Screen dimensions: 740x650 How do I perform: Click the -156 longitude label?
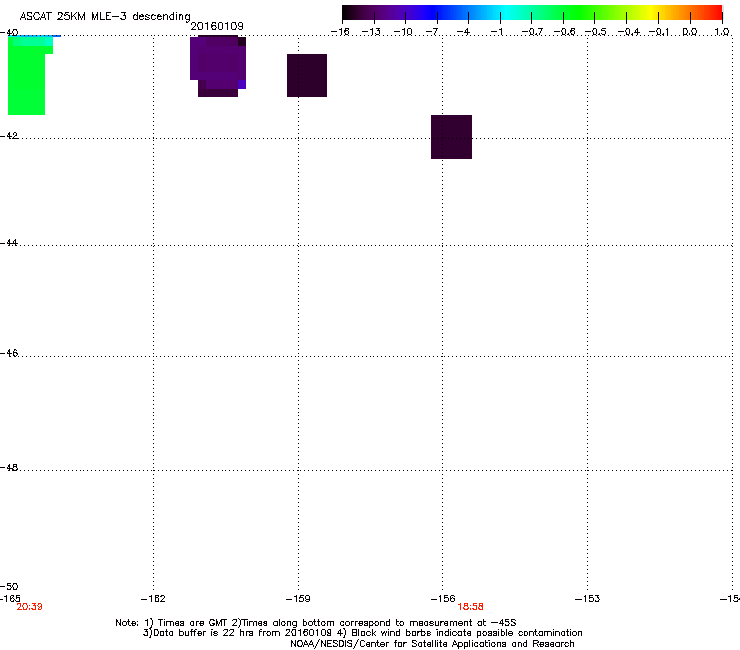tap(443, 599)
